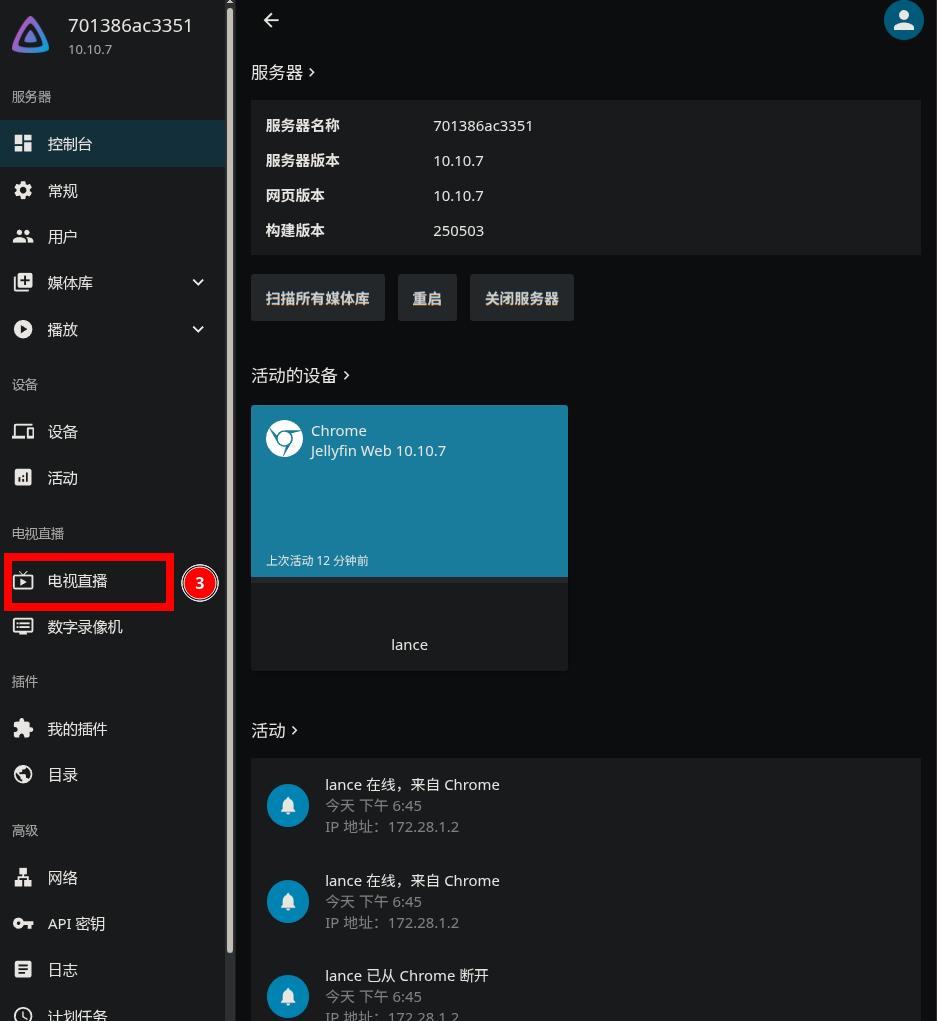Image resolution: width=937 pixels, height=1021 pixels.
Task: Click the 网页版本 label
Action: pos(295,195)
